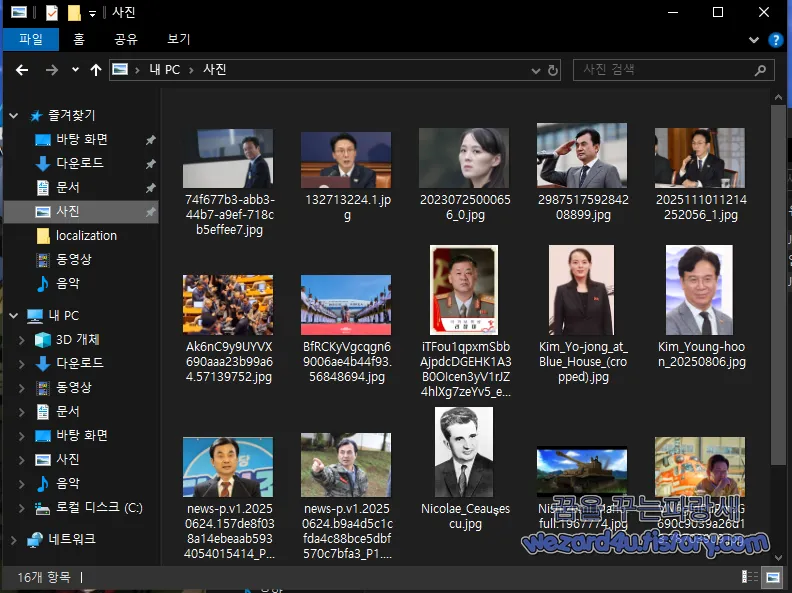Image resolution: width=792 pixels, height=593 pixels.
Task: Refresh the folder view
Action: coord(553,71)
